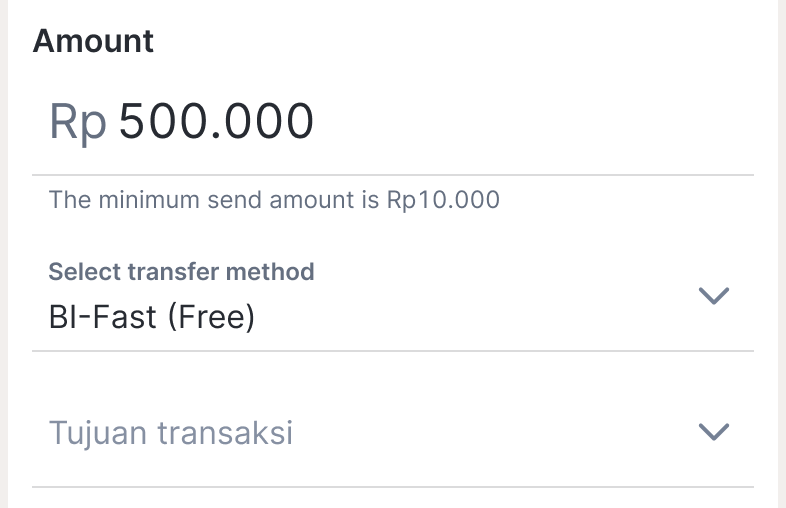
Task: Expand the transfer method chevron arrow
Action: click(713, 296)
